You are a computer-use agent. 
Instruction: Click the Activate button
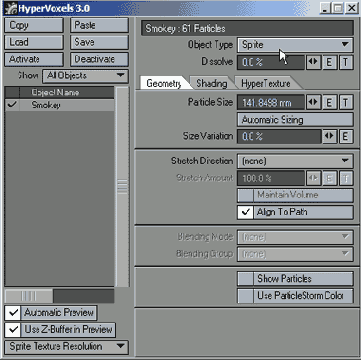click(x=34, y=59)
